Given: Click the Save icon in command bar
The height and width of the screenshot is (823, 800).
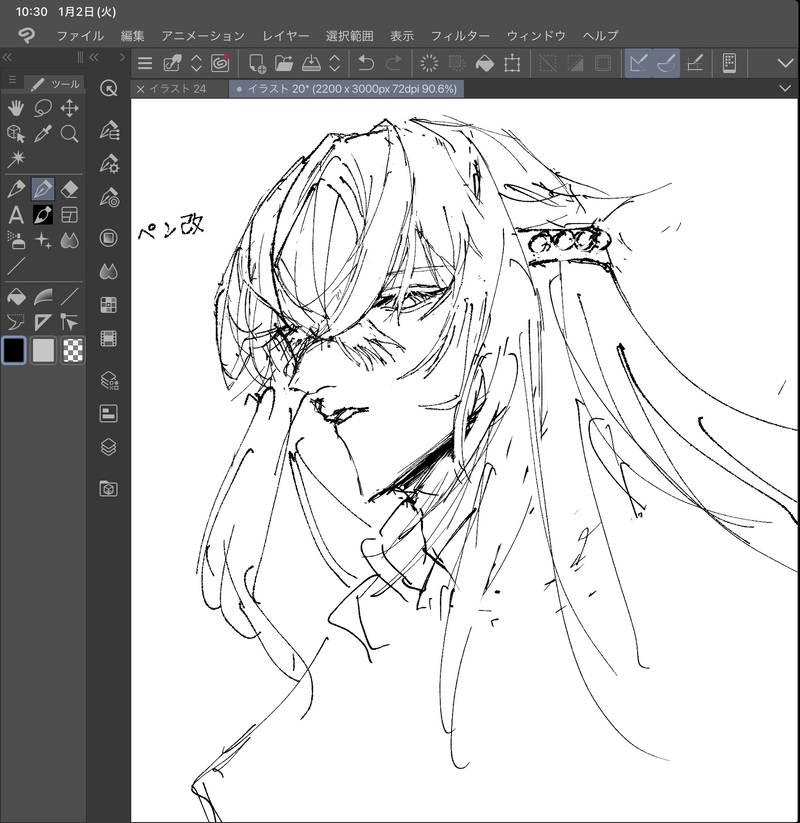Looking at the screenshot, I should [311, 63].
